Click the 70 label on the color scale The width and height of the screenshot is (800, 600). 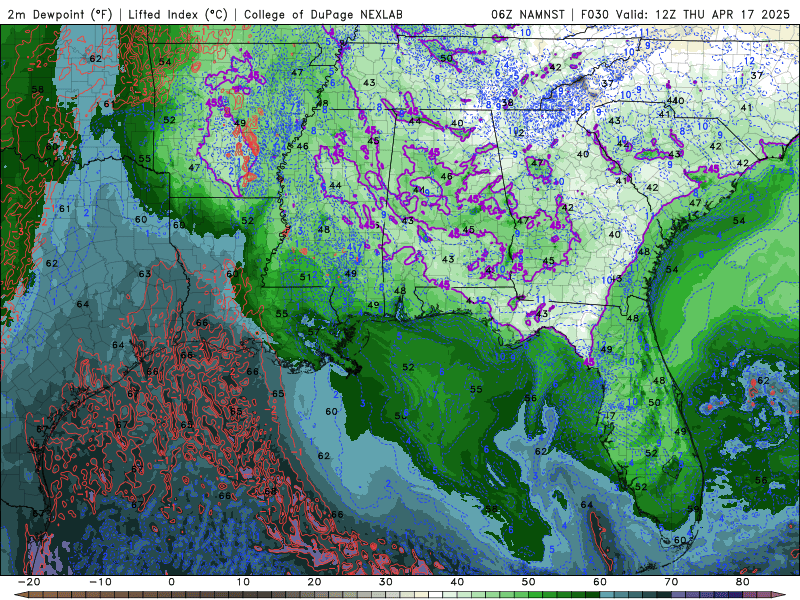pyautogui.click(x=671, y=582)
